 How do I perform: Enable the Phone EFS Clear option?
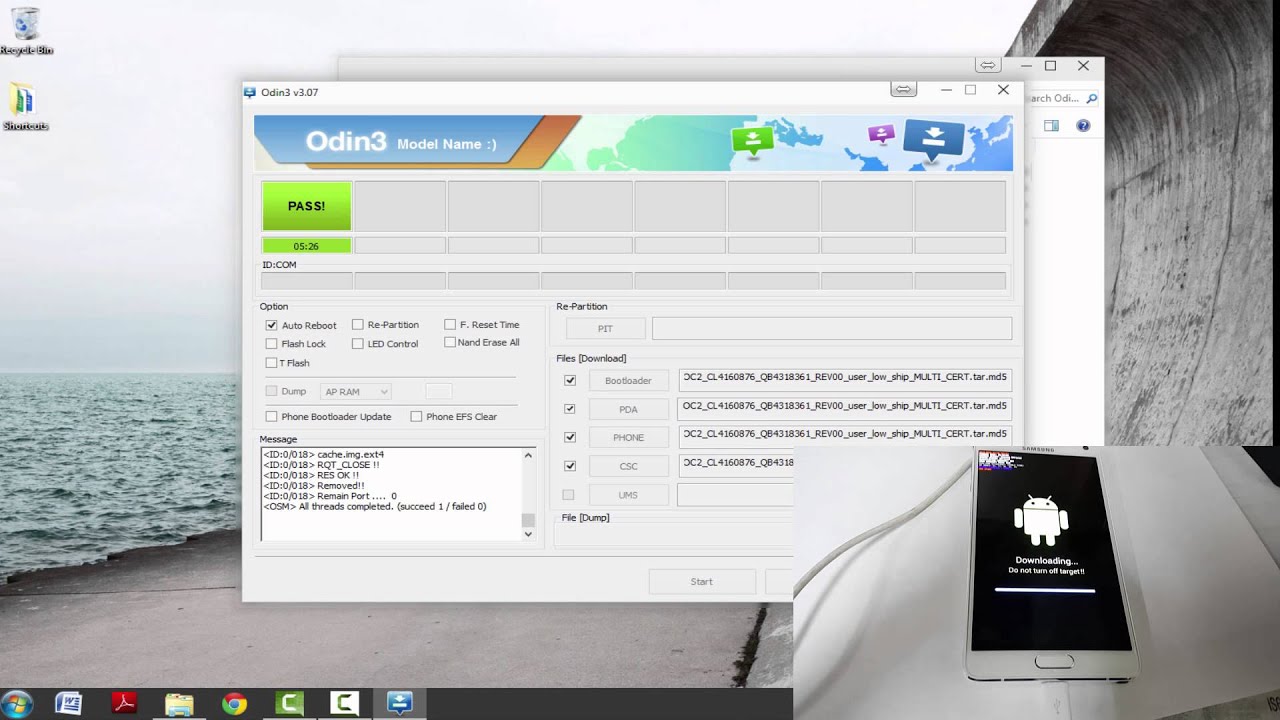point(416,416)
